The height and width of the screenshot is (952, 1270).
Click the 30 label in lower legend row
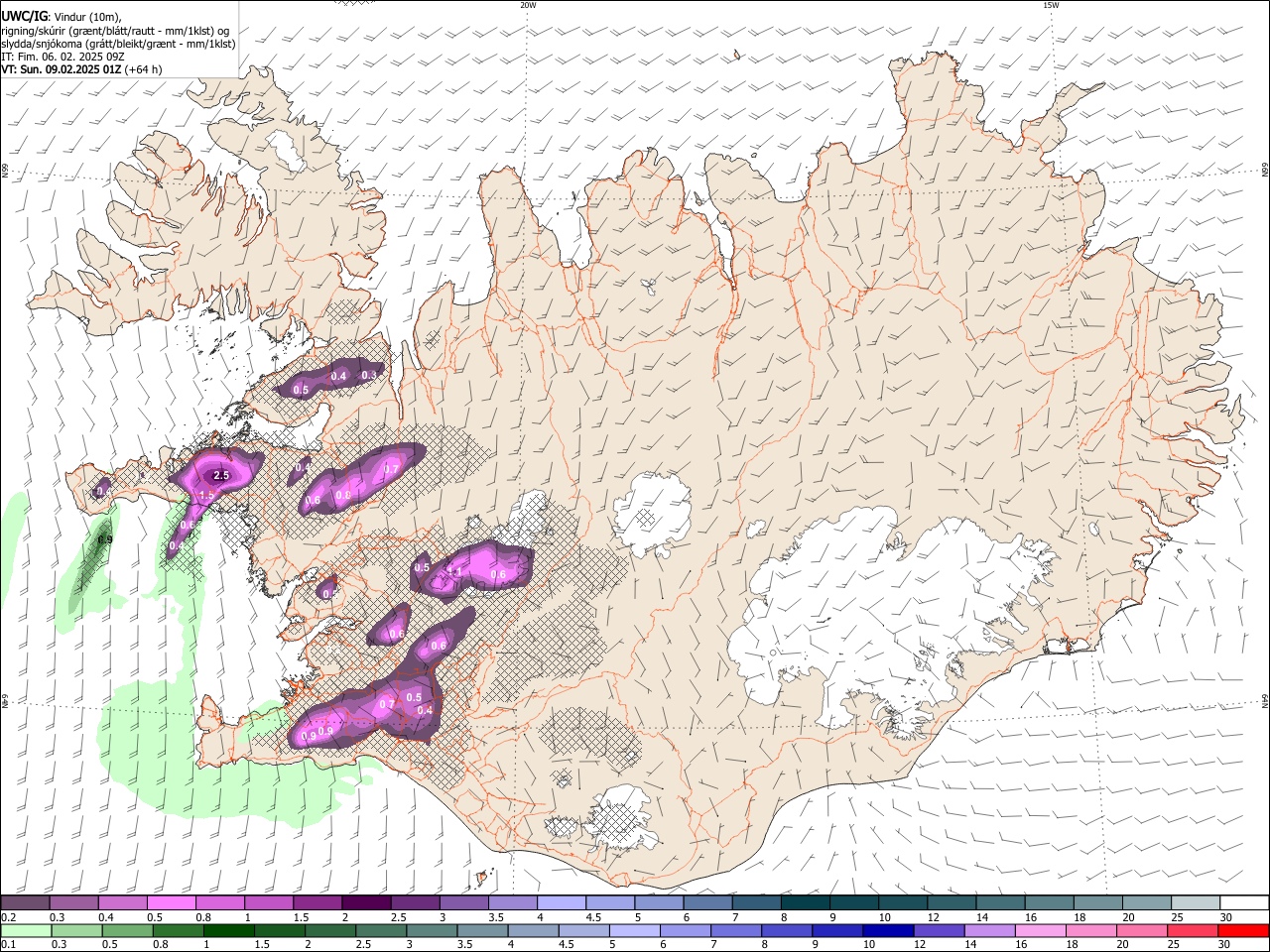(x=1225, y=945)
